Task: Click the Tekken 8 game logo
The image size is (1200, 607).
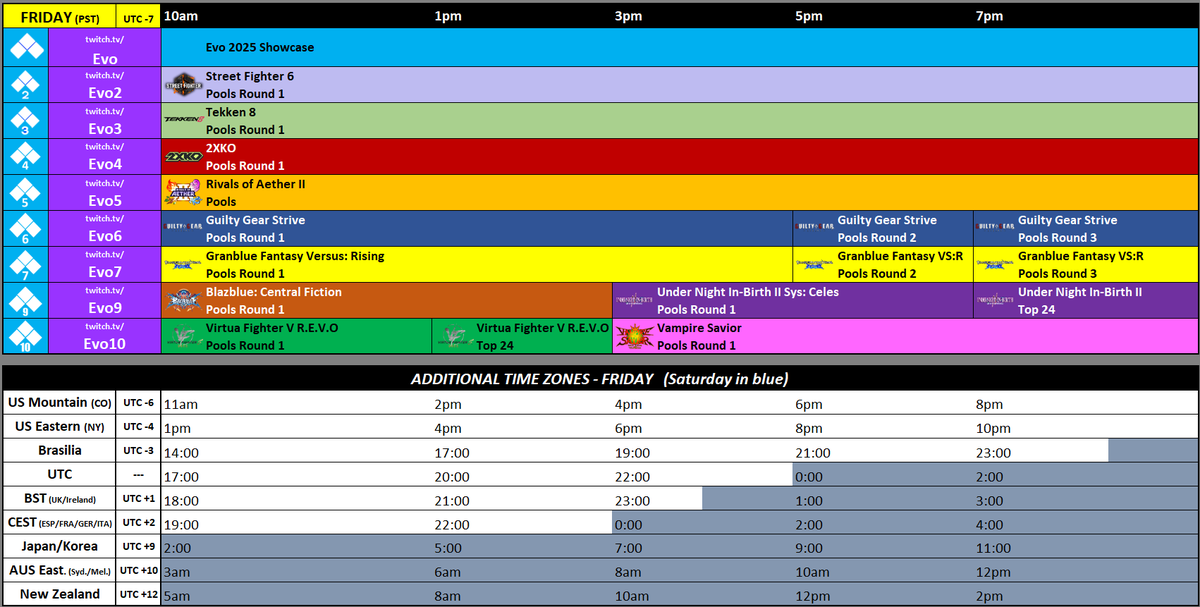Action: tap(183, 121)
